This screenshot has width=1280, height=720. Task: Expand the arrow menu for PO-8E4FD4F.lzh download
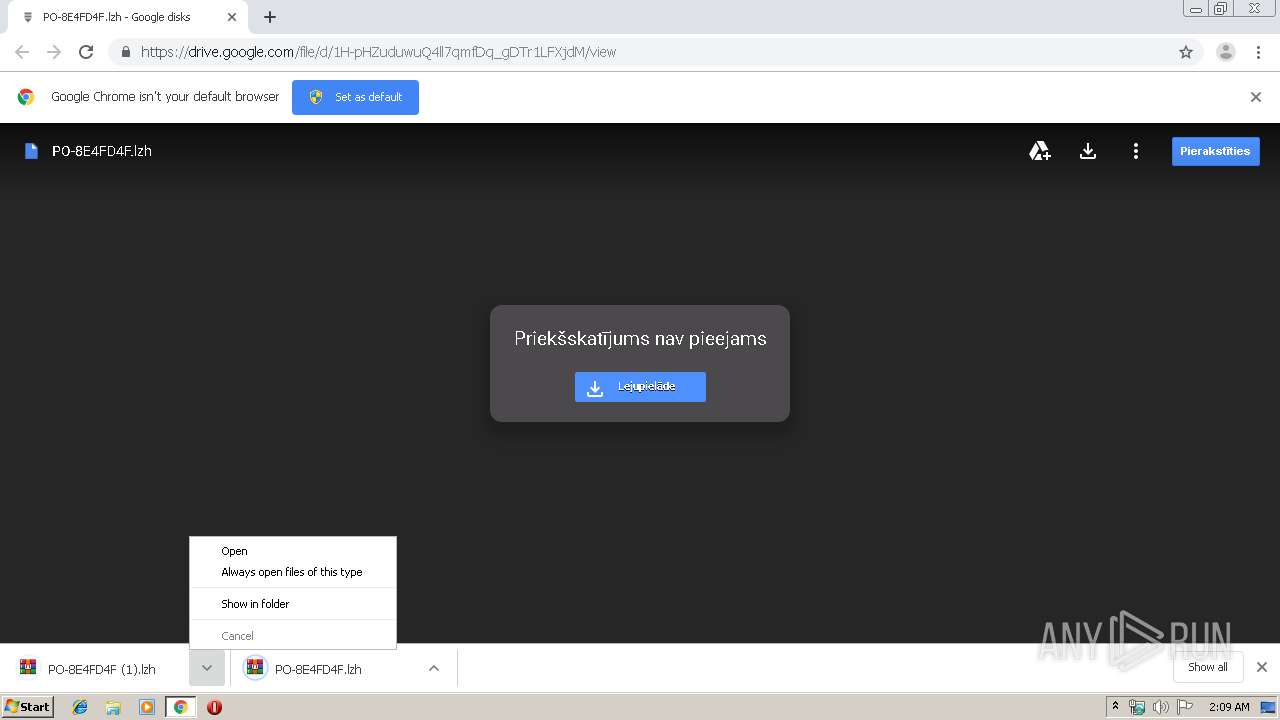click(x=434, y=669)
